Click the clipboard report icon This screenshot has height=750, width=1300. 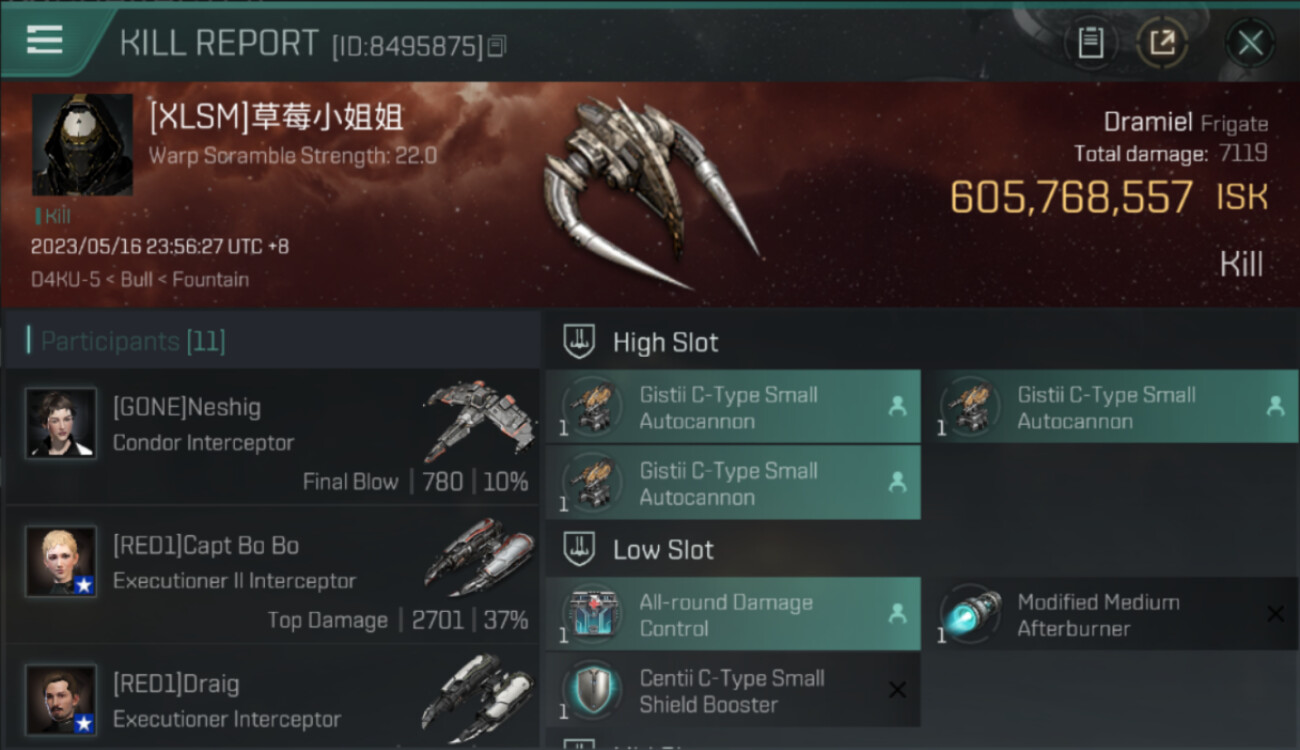tap(1090, 43)
